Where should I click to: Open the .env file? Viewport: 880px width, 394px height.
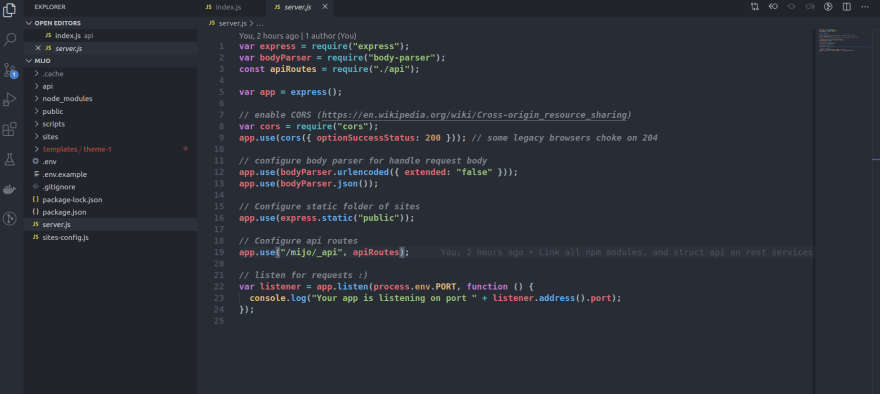click(110, 162)
